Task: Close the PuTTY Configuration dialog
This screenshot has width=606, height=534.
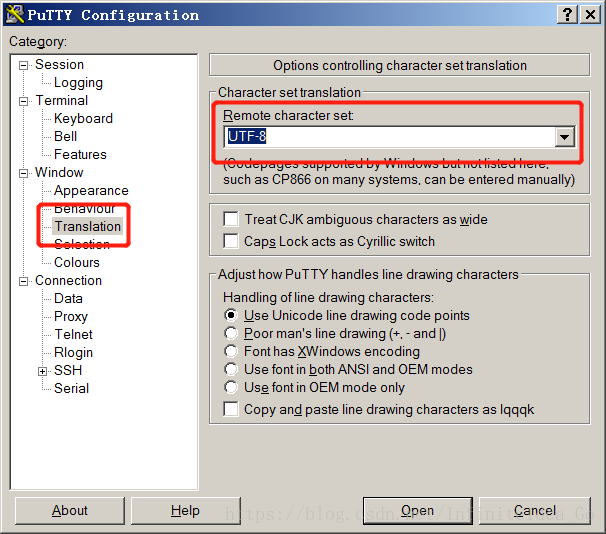Action: (x=591, y=15)
